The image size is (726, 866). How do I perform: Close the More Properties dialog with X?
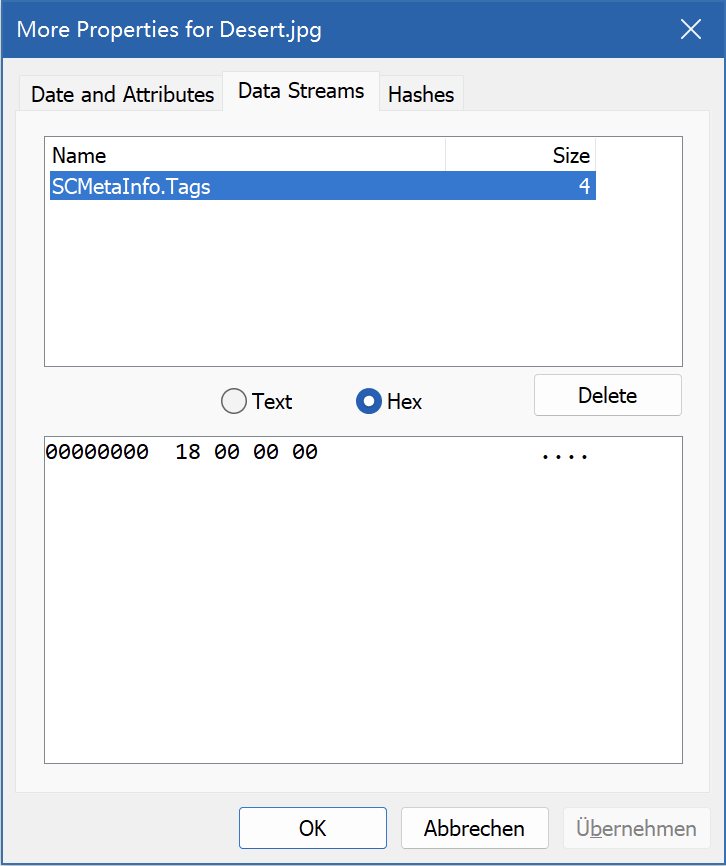691,29
